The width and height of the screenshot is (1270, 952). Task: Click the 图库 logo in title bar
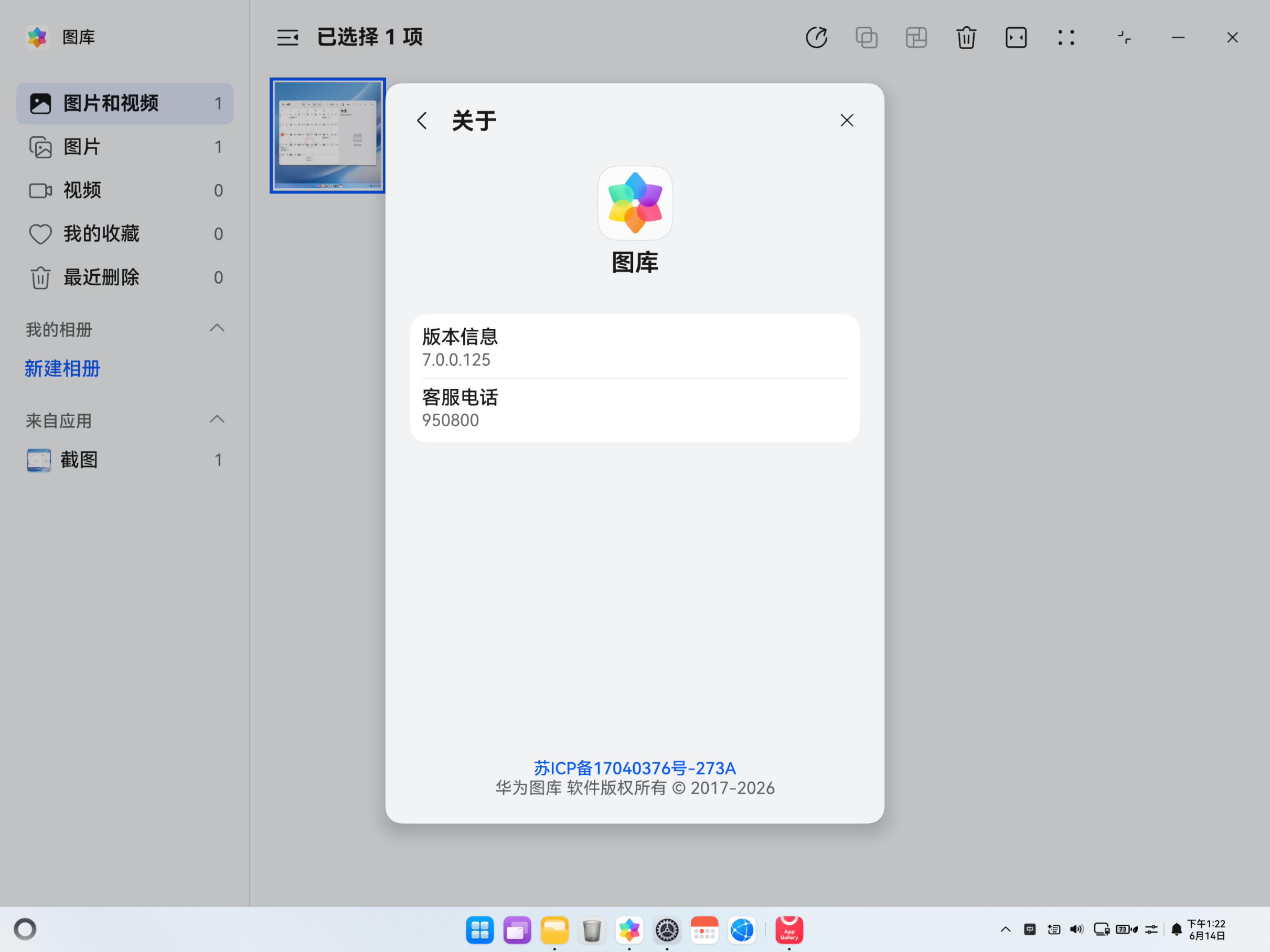coord(37,37)
